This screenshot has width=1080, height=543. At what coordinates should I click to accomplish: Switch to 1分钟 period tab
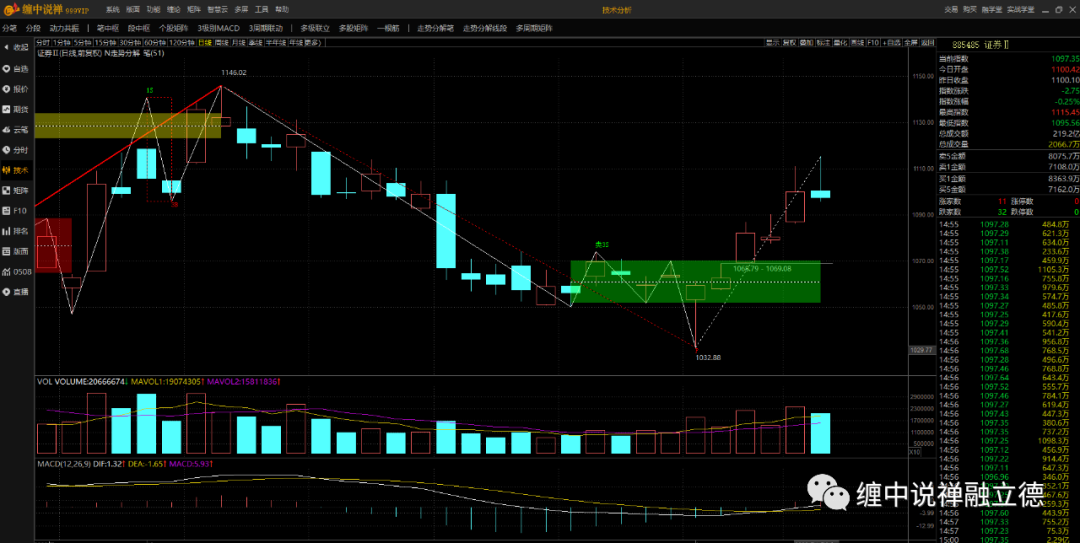pyautogui.click(x=62, y=43)
